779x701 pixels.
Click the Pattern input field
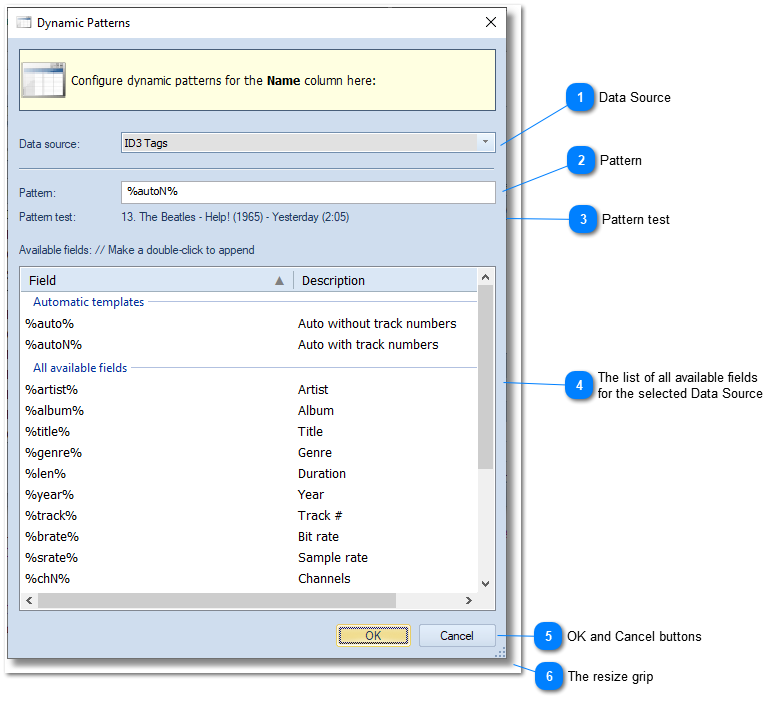308,192
